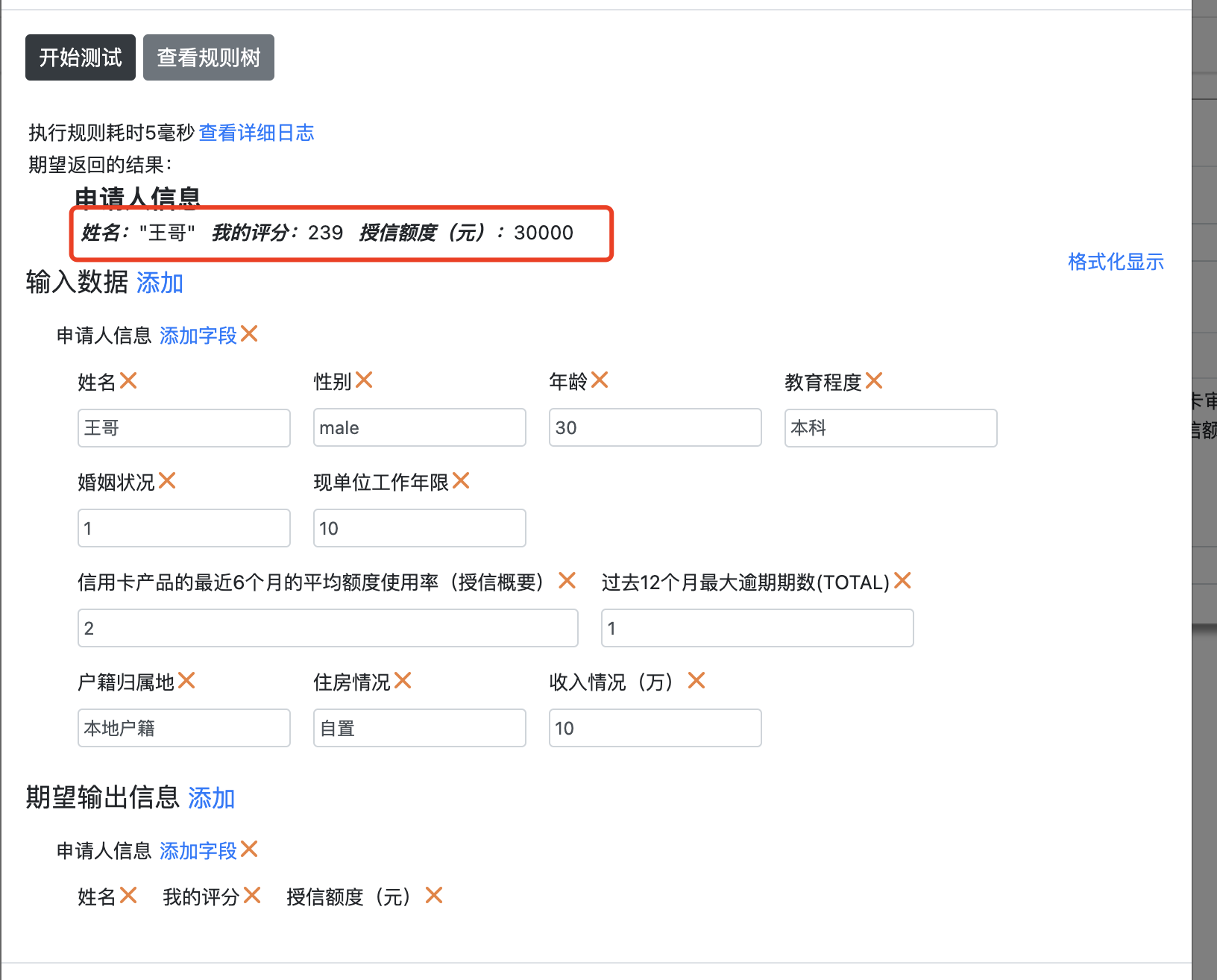Remove the 教育程度 field X icon
Image resolution: width=1217 pixels, height=980 pixels.
point(874,380)
